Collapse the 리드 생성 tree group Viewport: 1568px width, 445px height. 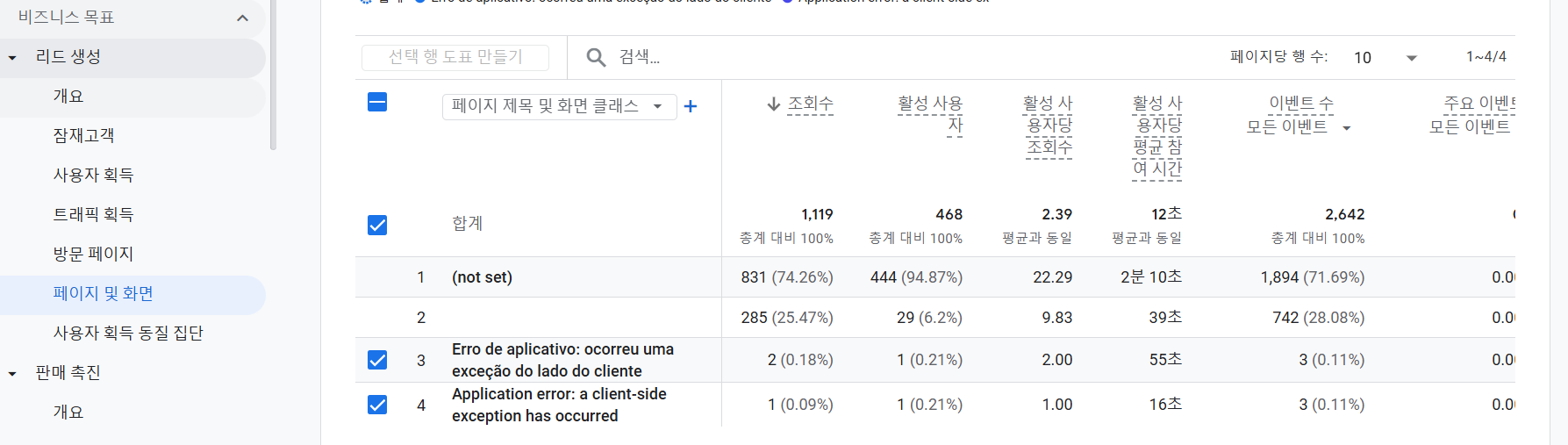pos(12,58)
